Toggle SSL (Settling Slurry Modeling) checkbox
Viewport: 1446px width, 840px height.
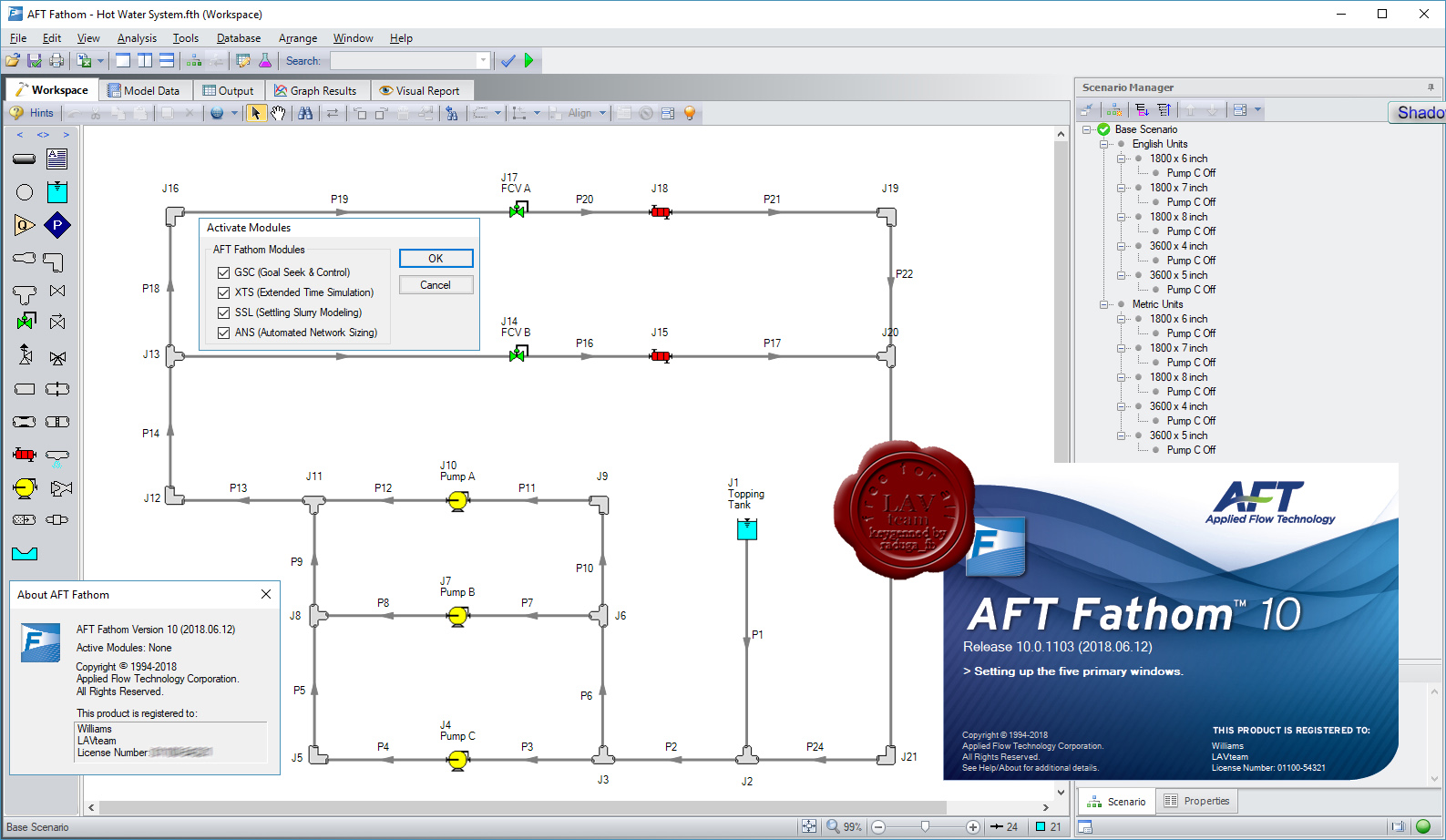point(223,312)
